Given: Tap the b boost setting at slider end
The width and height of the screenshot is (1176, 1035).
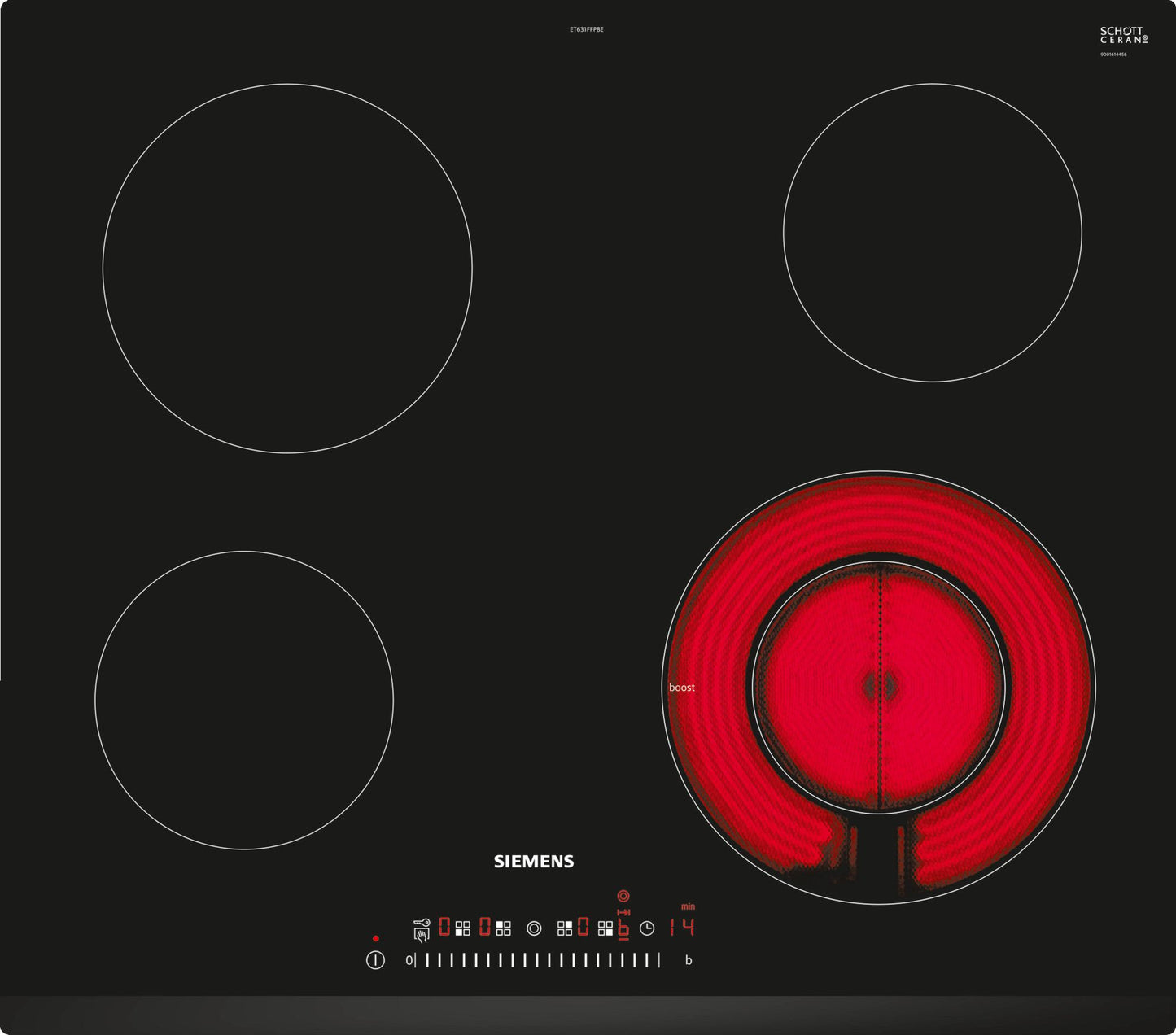Looking at the screenshot, I should click(689, 960).
